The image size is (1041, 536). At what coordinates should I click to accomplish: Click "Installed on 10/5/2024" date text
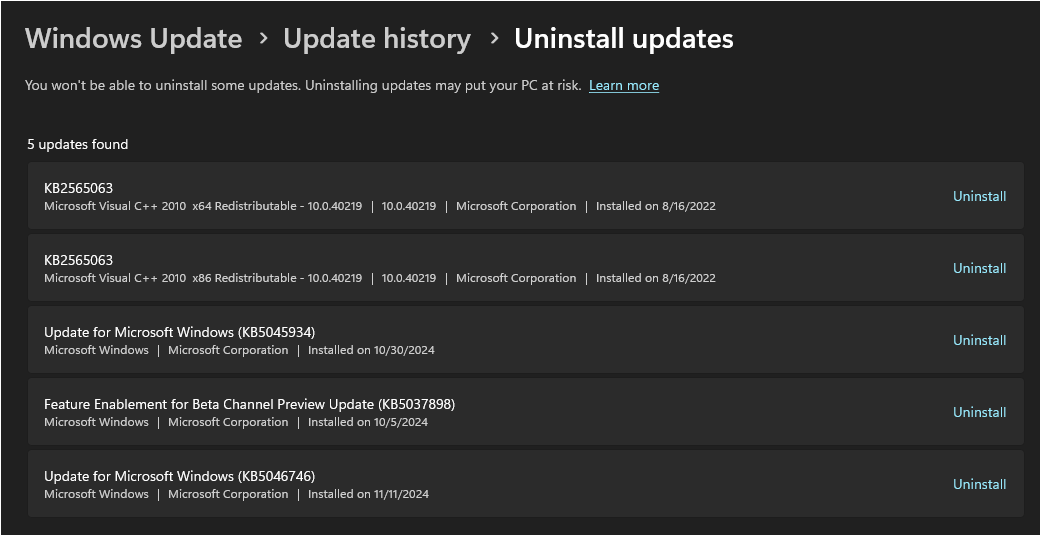[367, 422]
